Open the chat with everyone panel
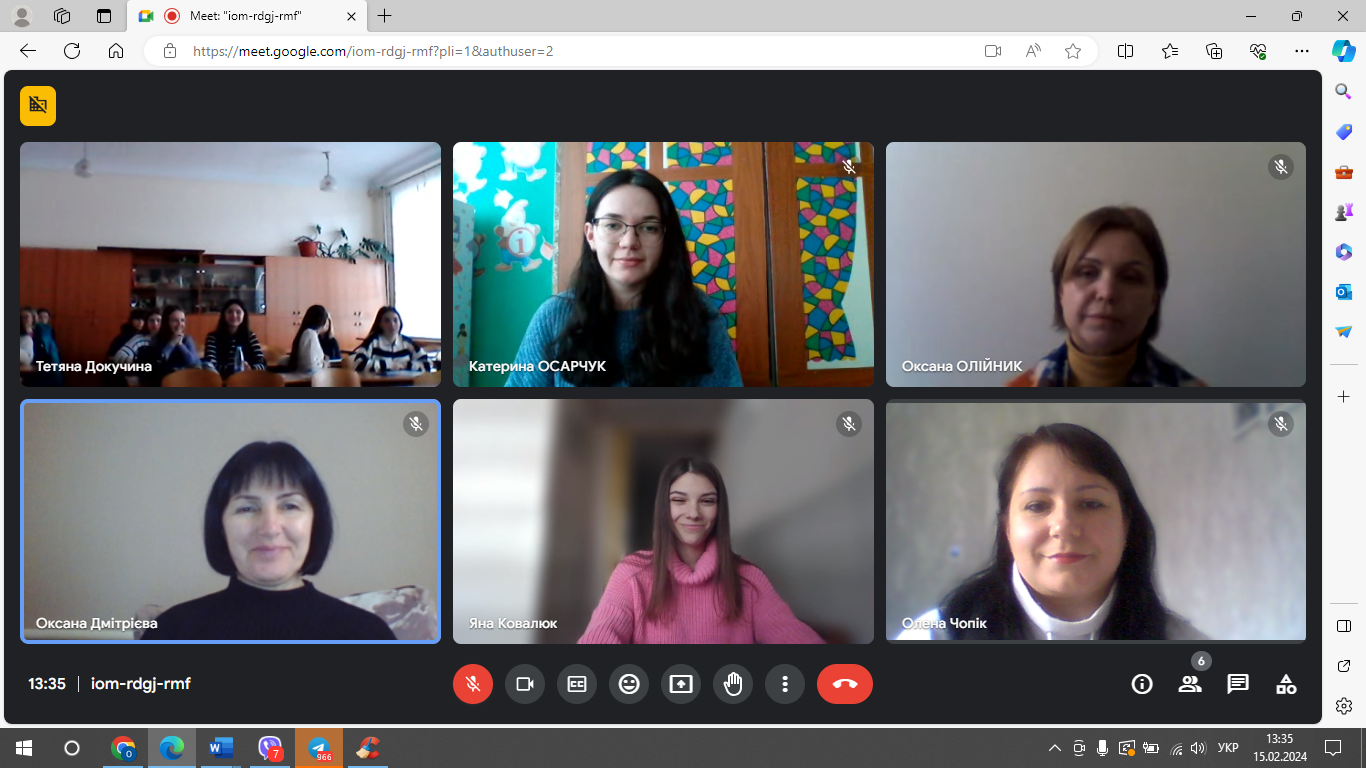1366x768 pixels. pos(1238,684)
